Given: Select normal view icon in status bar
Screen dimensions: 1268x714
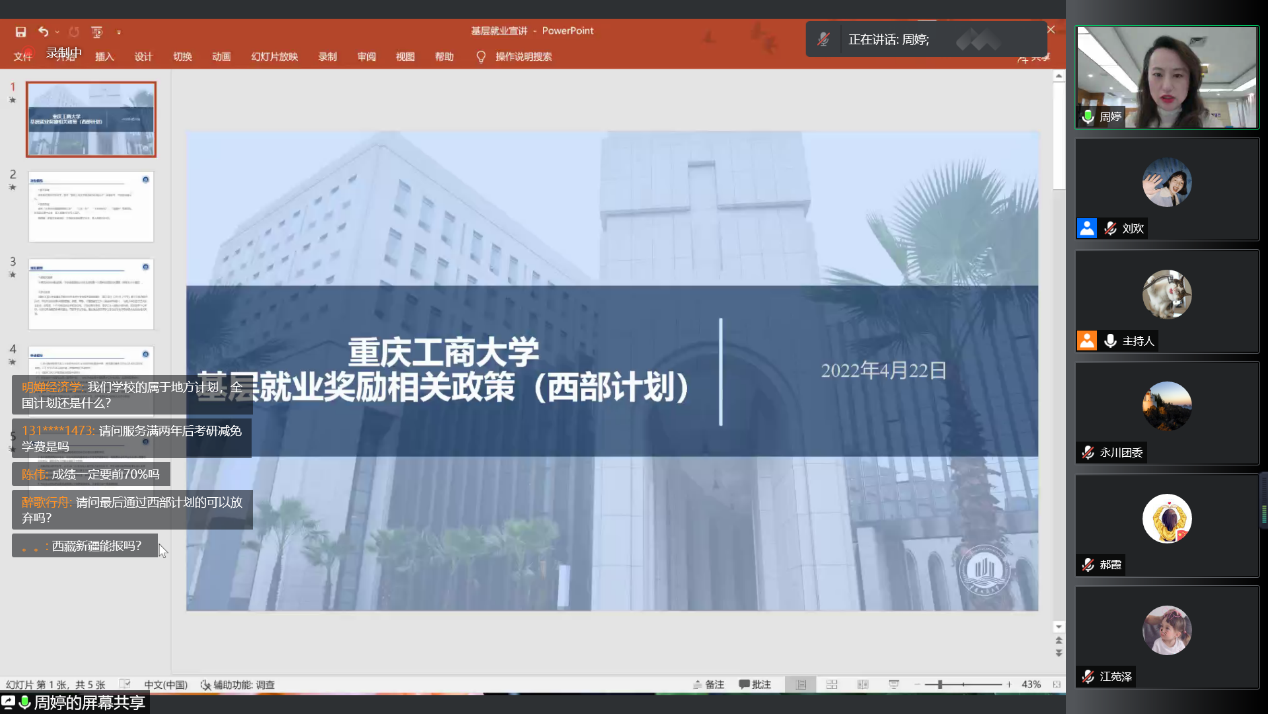Looking at the screenshot, I should coord(801,685).
